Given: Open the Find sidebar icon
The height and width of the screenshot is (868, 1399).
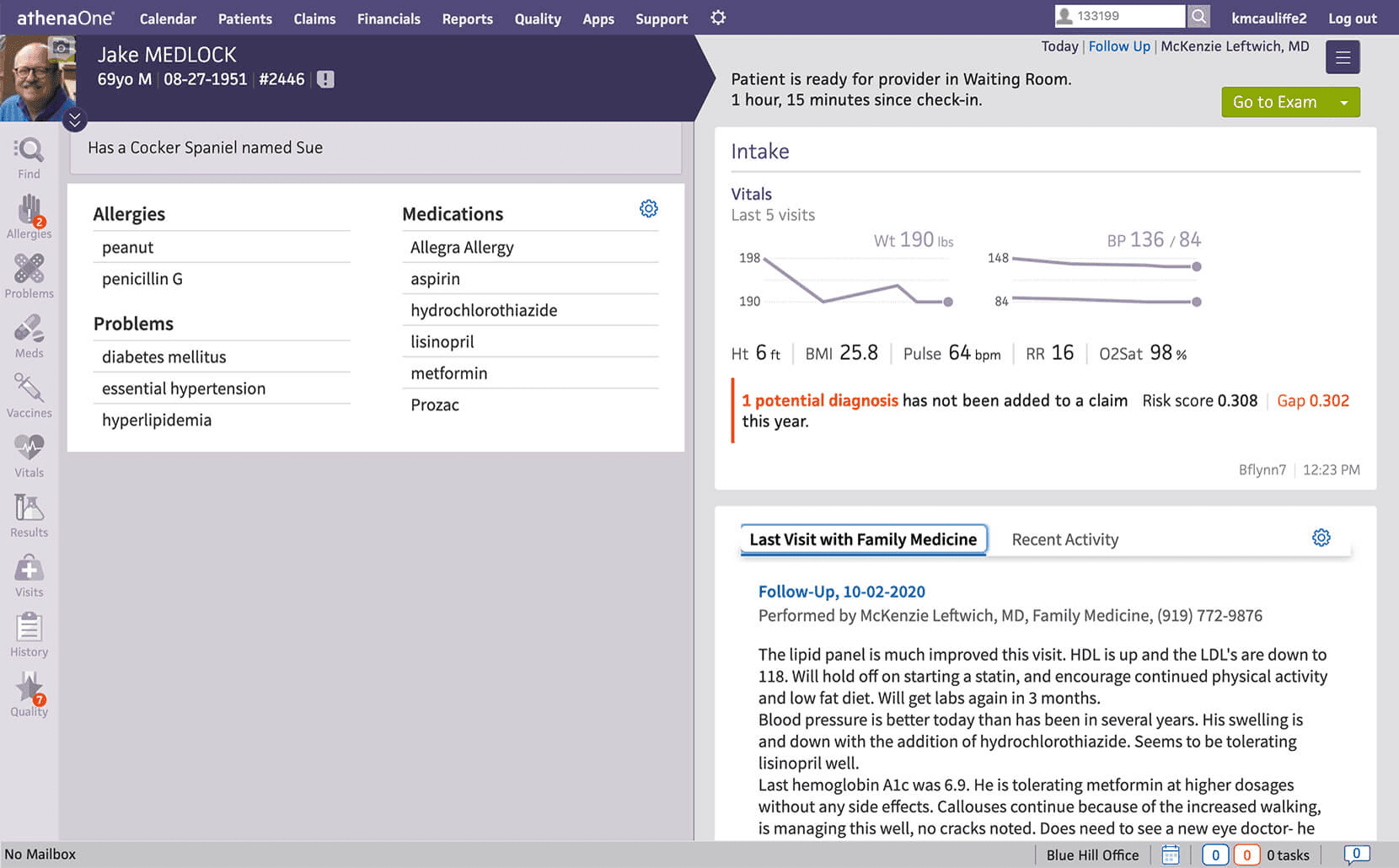Looking at the screenshot, I should click(29, 151).
